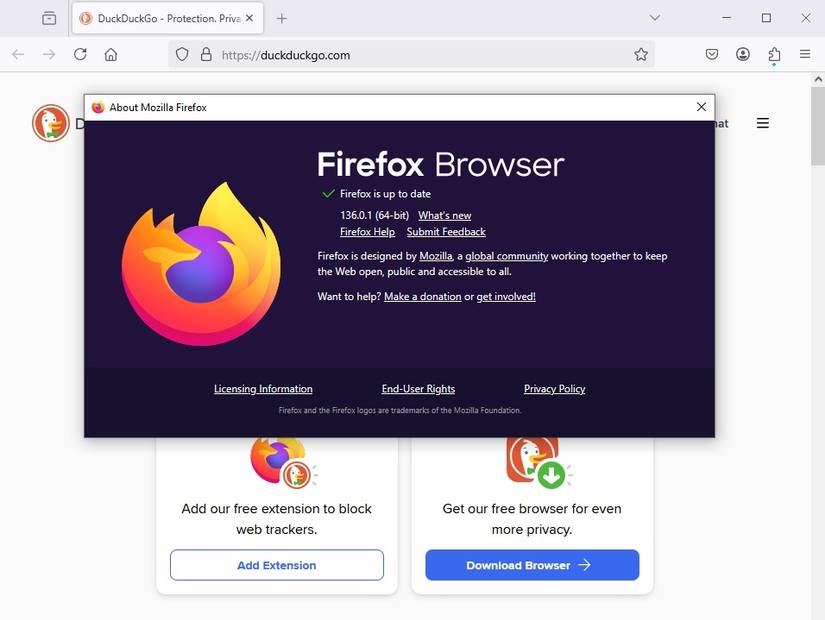This screenshot has height=620, width=825.
Task: Open the Extensions puzzle icon
Action: pyautogui.click(x=774, y=55)
